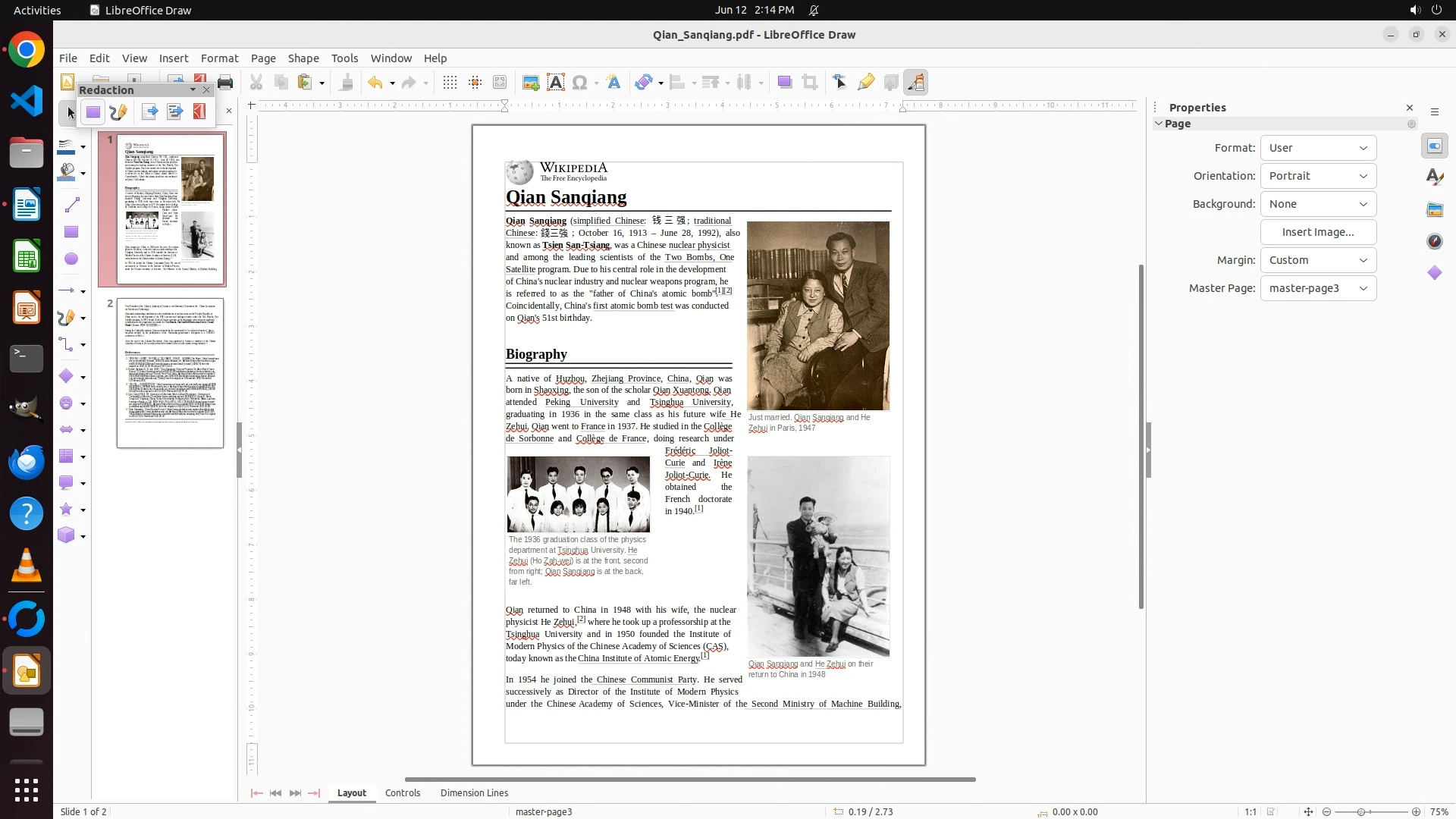
Task: Open the Orientation dropdown showing Portrait
Action: click(x=1318, y=176)
